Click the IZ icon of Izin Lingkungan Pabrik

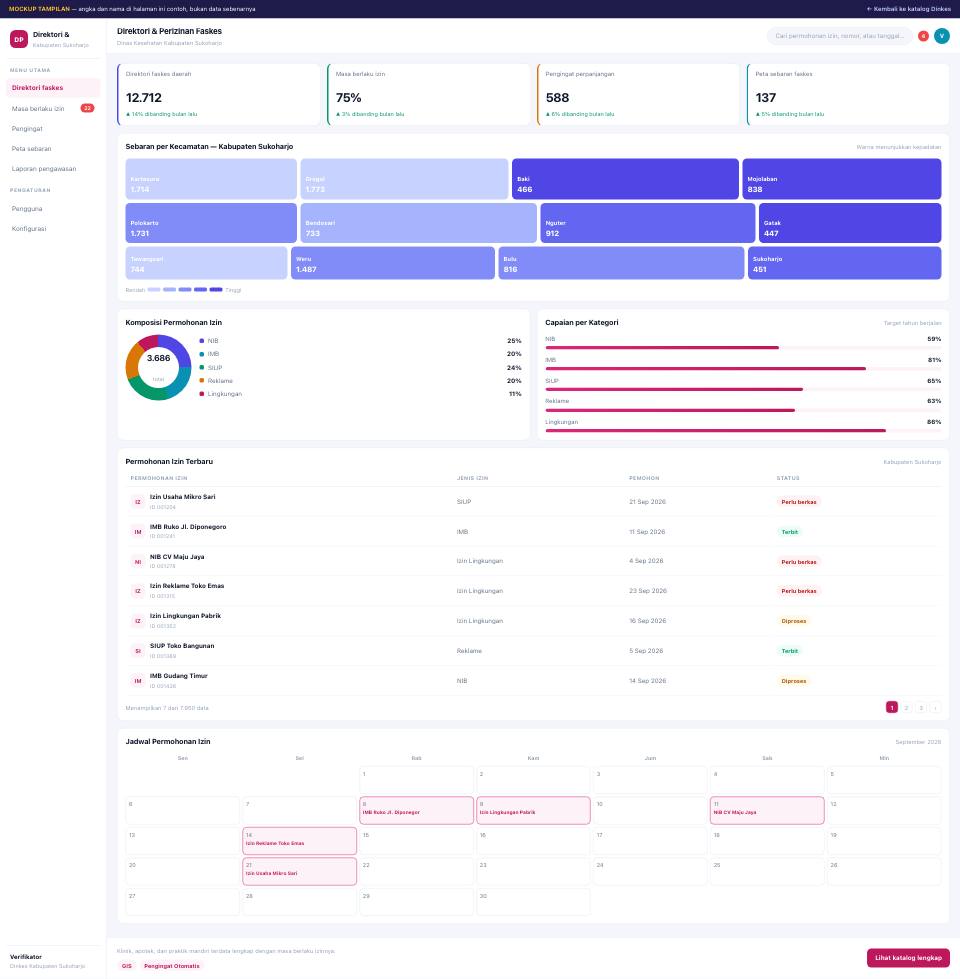[138, 621]
